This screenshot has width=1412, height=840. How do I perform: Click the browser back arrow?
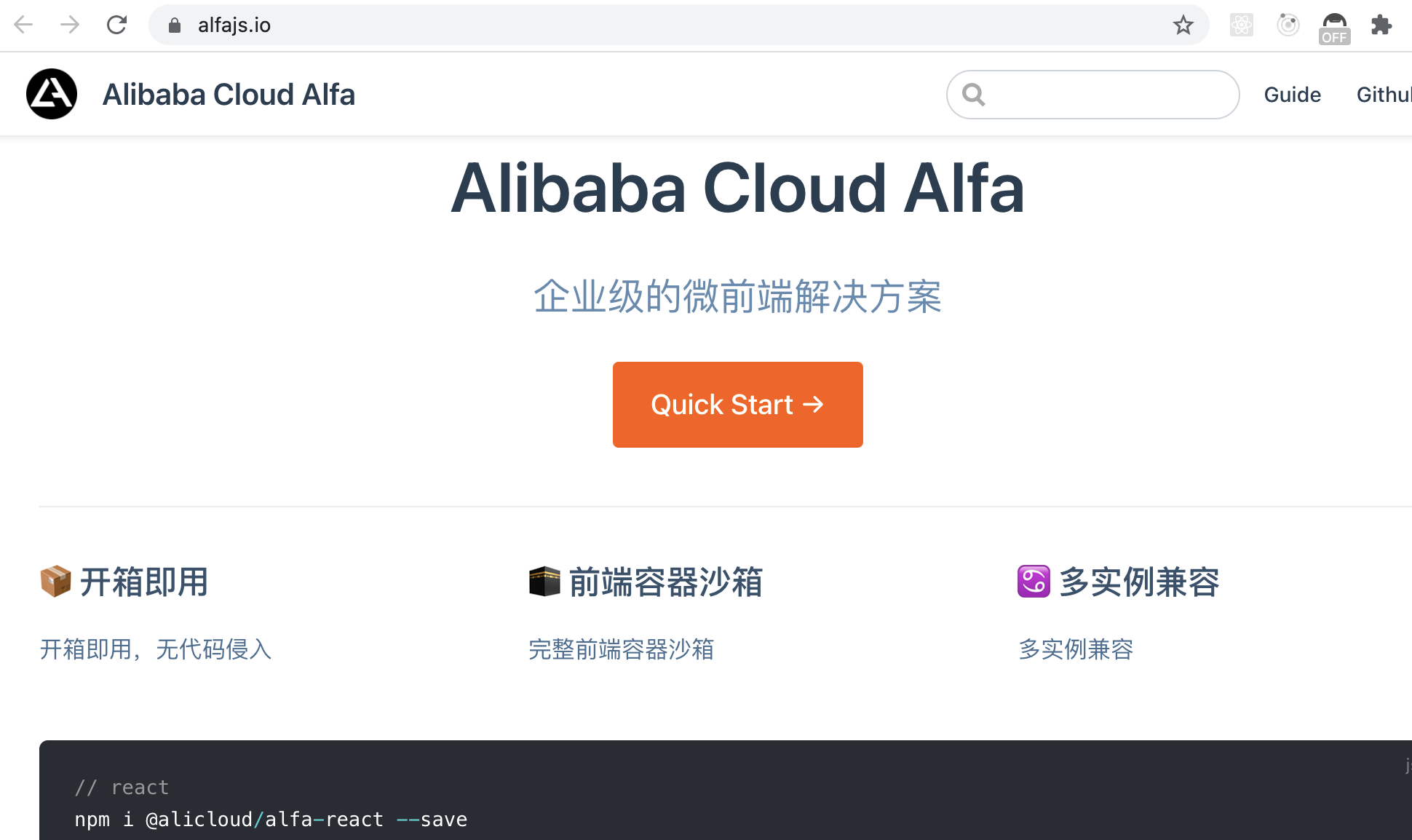pyautogui.click(x=24, y=25)
